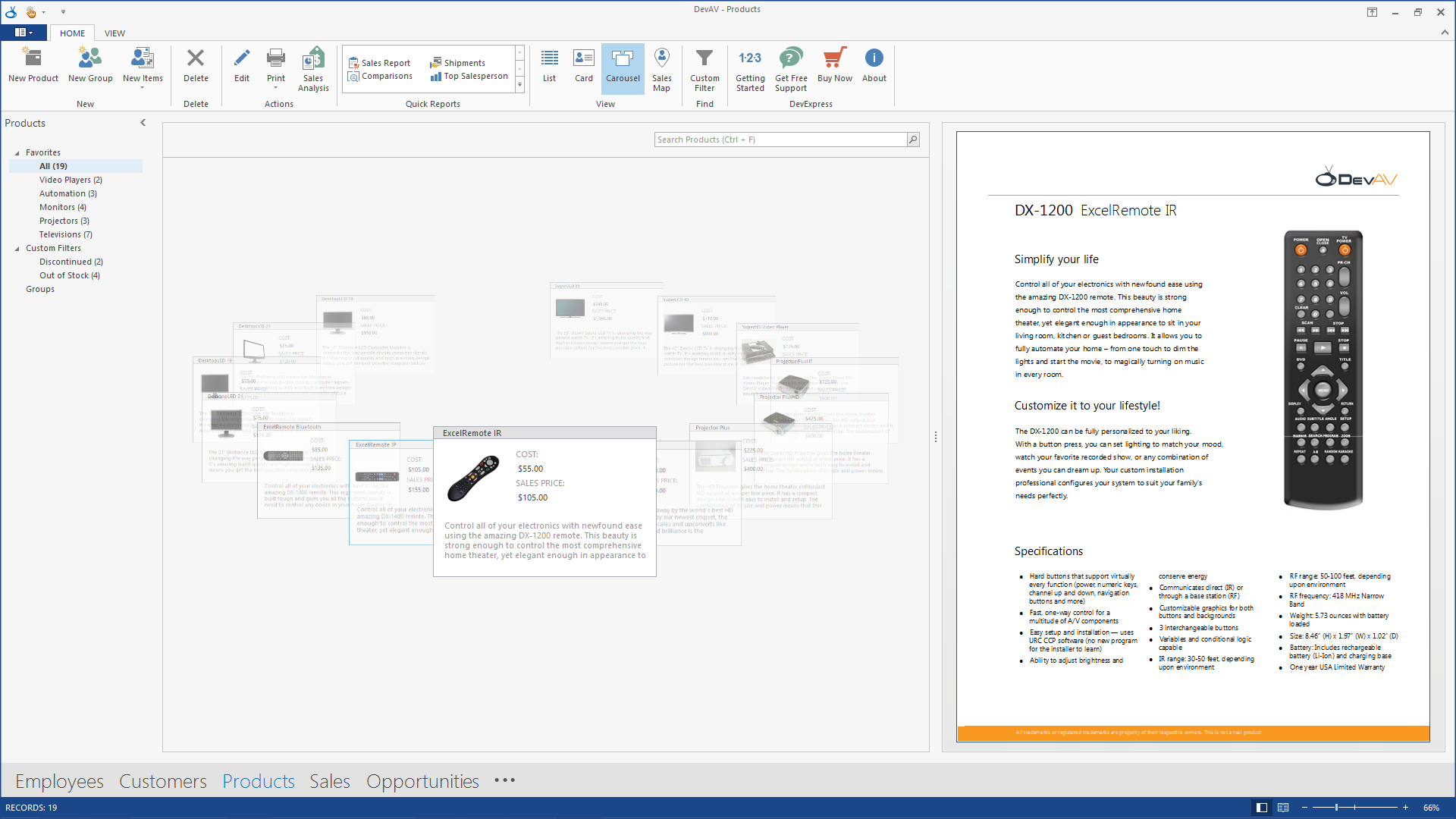Click the Custom Filter funnel icon
Screen dimensions: 1456x819
click(704, 59)
